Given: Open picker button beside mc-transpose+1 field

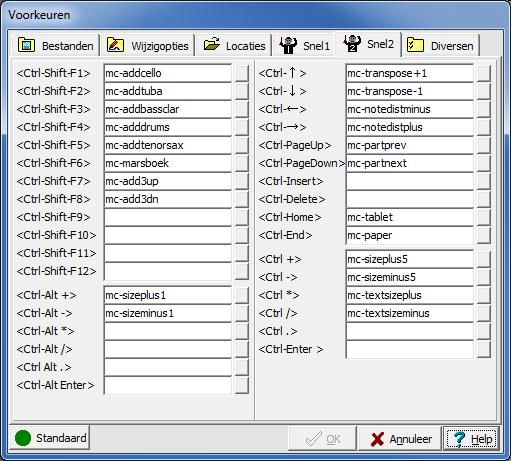Looking at the screenshot, I should (x=484, y=73).
